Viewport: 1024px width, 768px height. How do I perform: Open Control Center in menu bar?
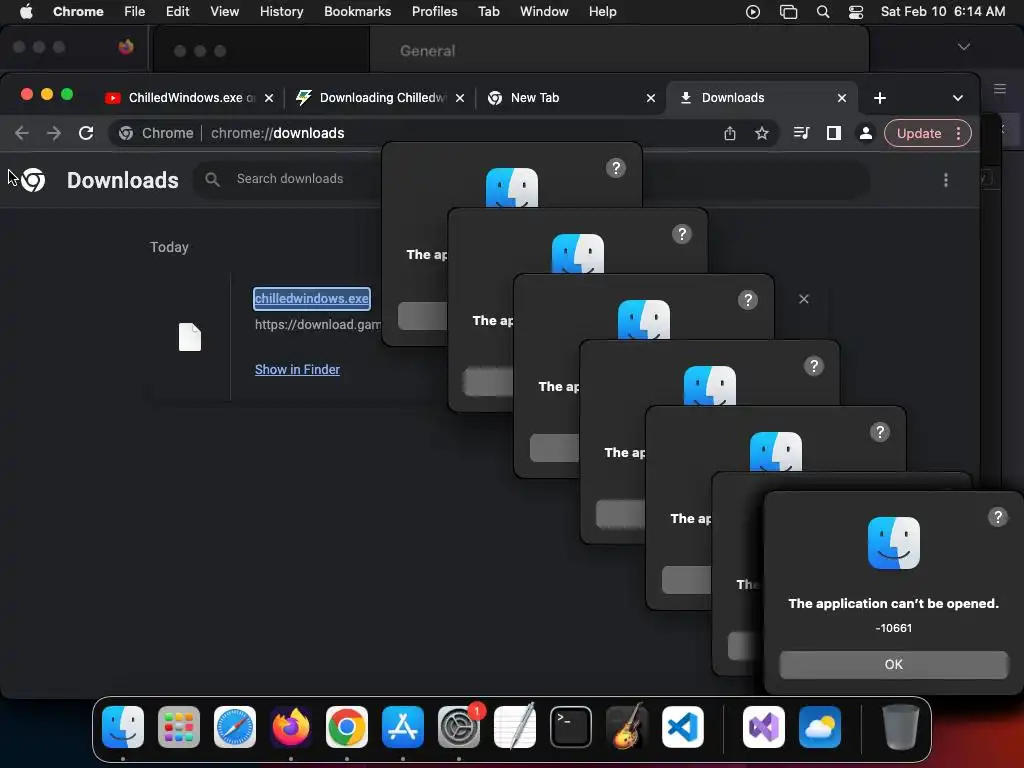click(856, 12)
